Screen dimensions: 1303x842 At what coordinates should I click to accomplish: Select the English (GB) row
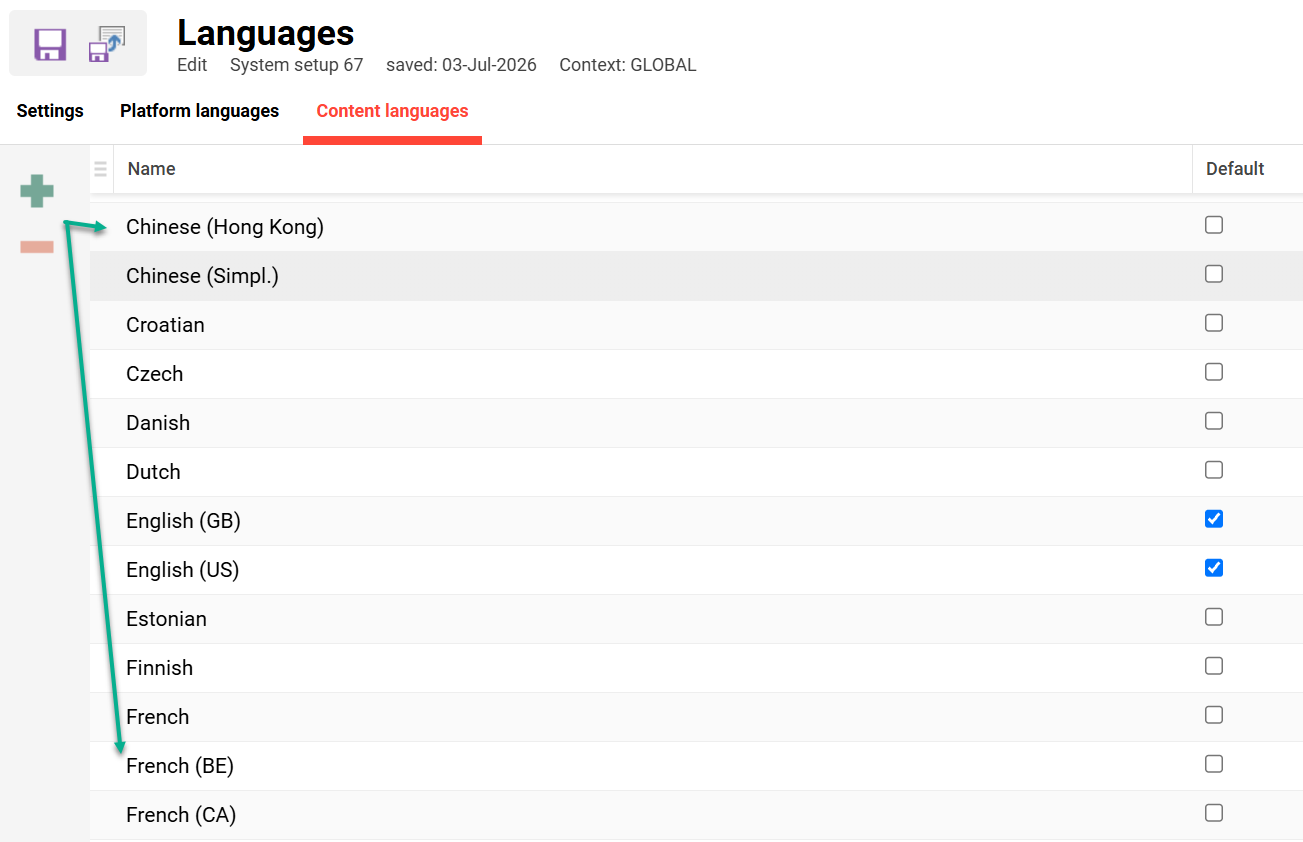696,521
